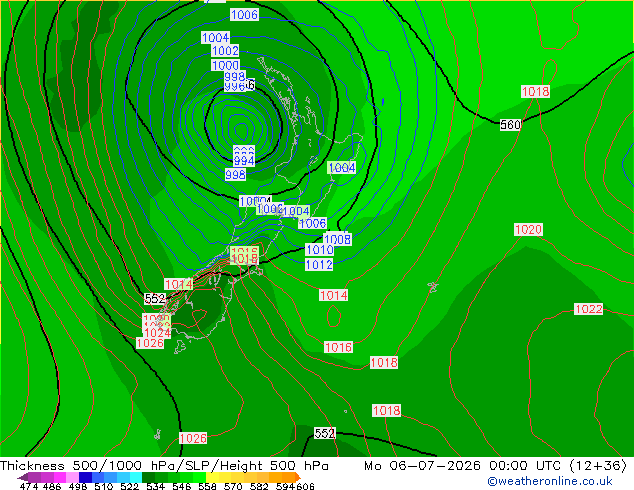Click the blue 1010 isobar label

319,250
